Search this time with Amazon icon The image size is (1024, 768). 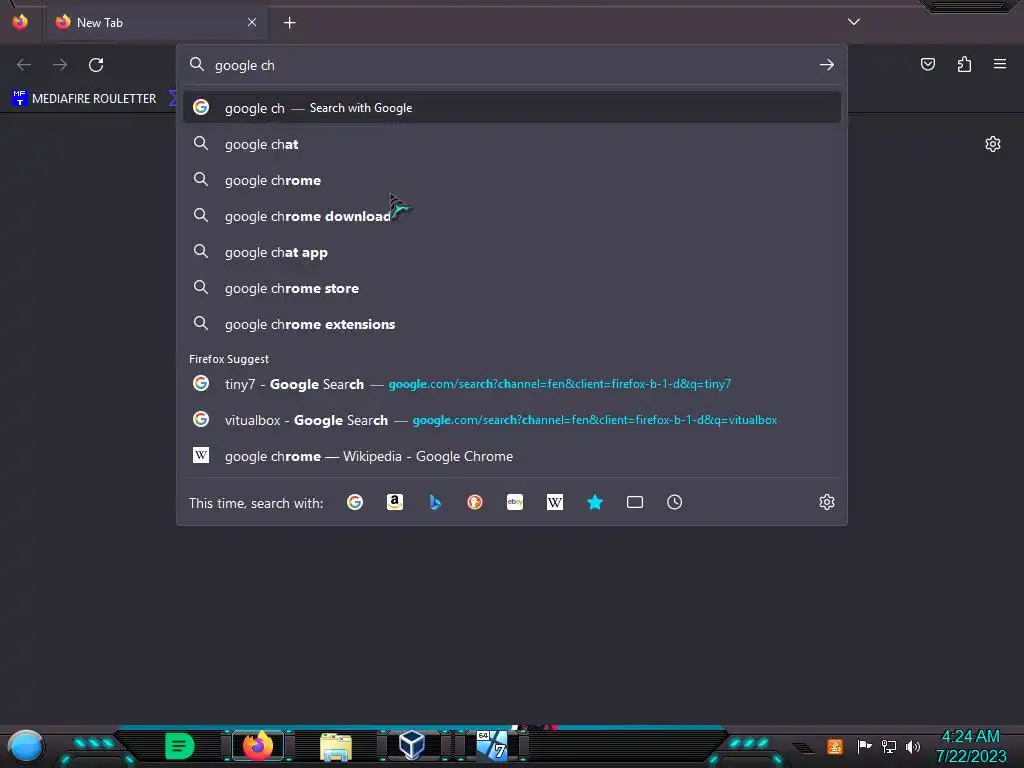click(x=394, y=502)
